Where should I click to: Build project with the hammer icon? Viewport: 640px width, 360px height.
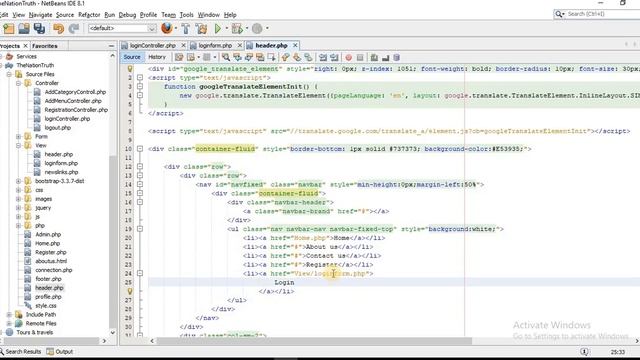pyautogui.click(x=186, y=28)
